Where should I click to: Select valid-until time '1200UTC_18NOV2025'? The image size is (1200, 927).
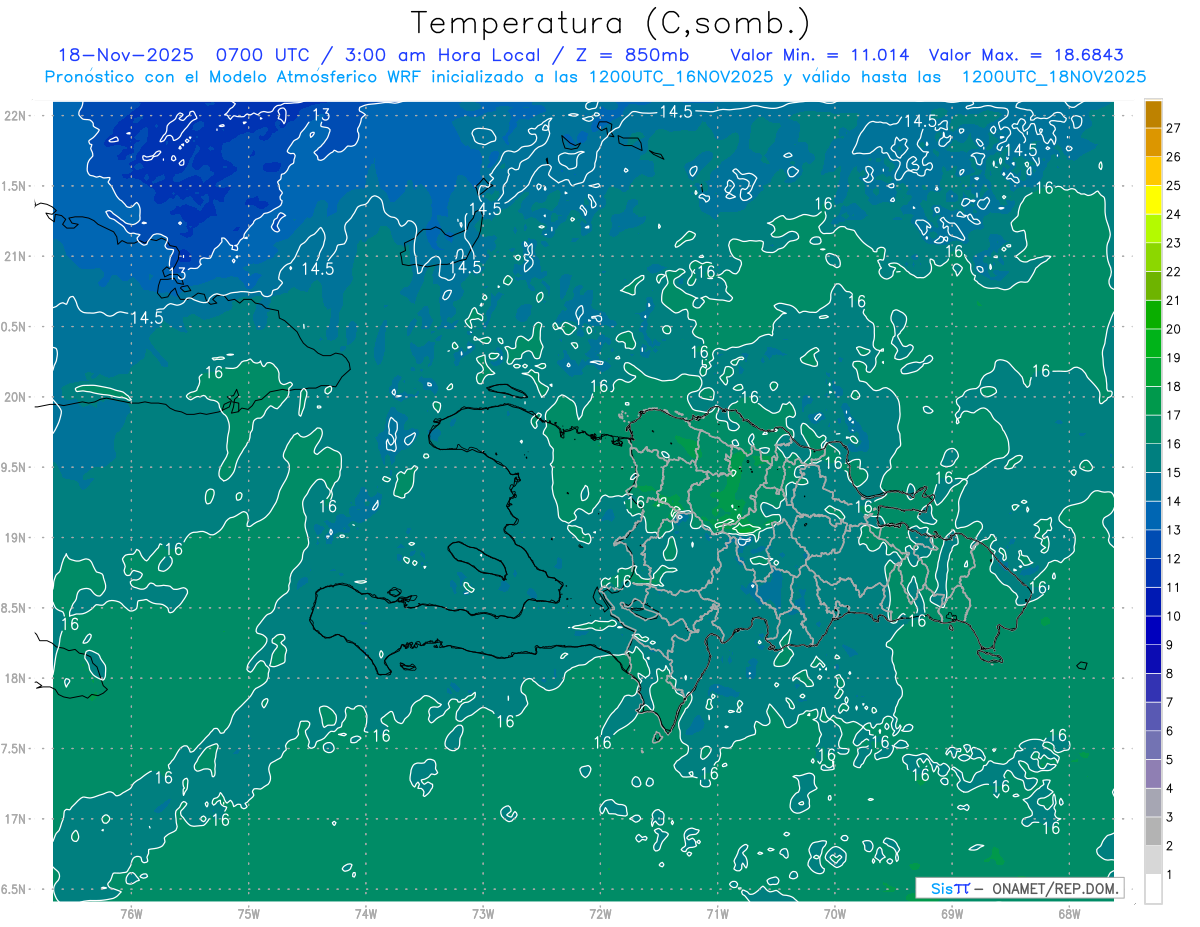pyautogui.click(x=1053, y=77)
